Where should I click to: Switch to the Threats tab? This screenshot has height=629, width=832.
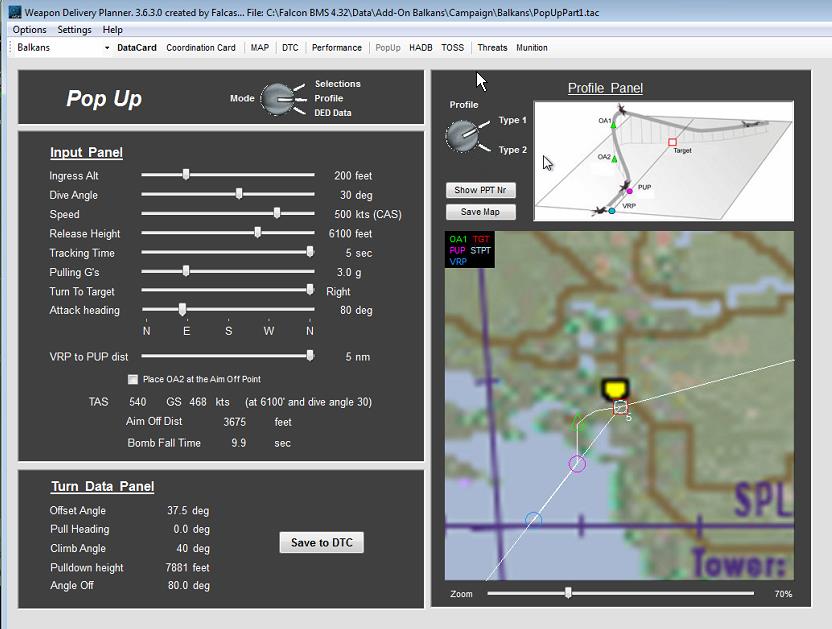click(492, 48)
